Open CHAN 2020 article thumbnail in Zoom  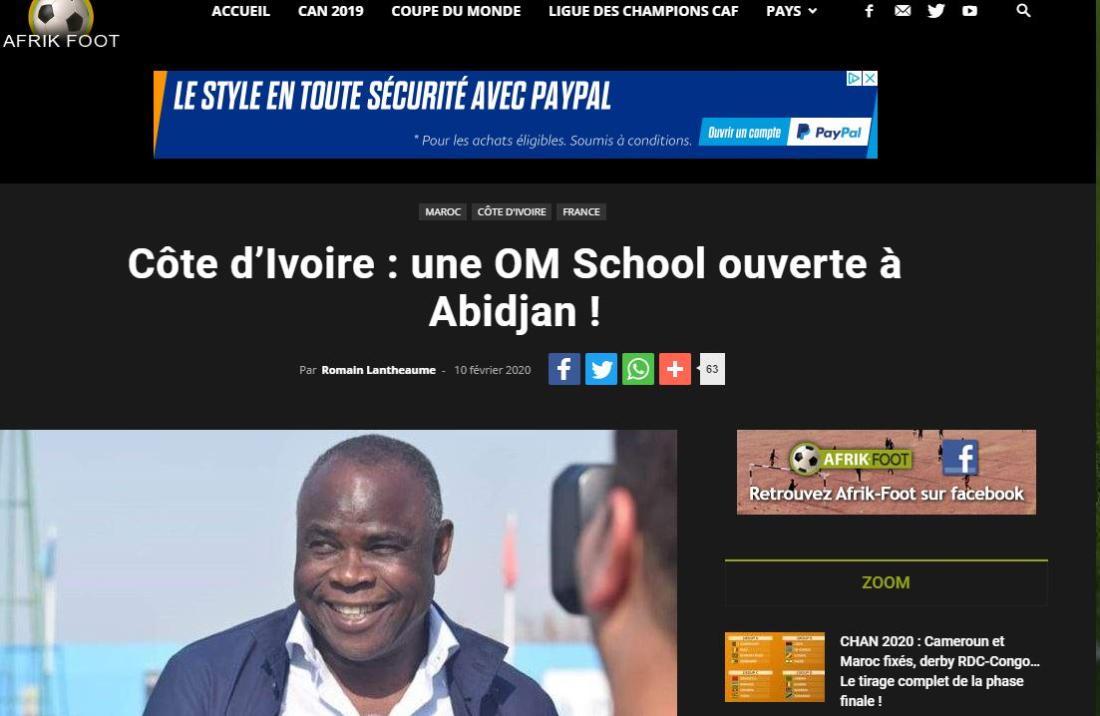click(774, 667)
